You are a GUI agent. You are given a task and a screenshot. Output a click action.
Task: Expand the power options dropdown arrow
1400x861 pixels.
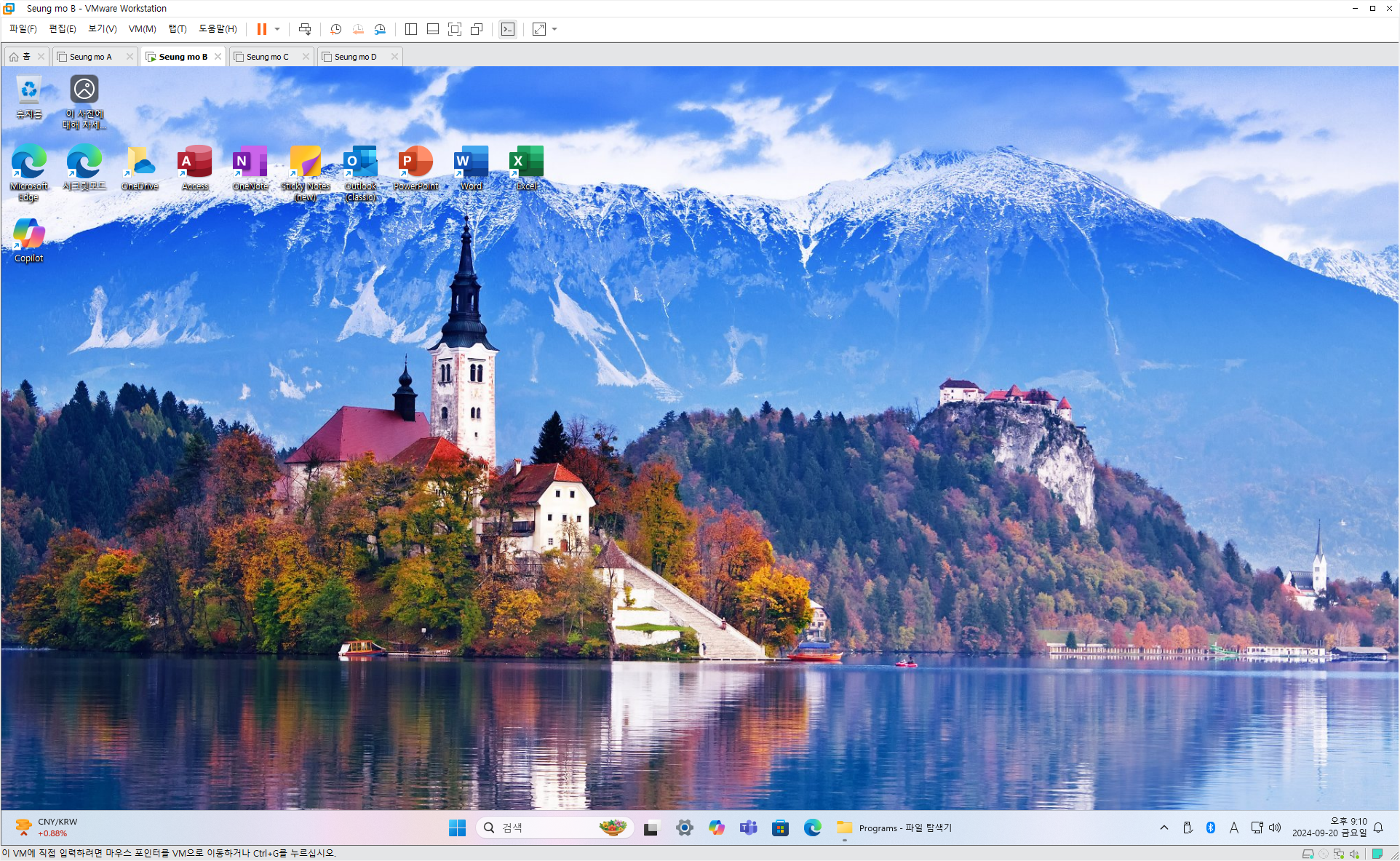click(277, 29)
